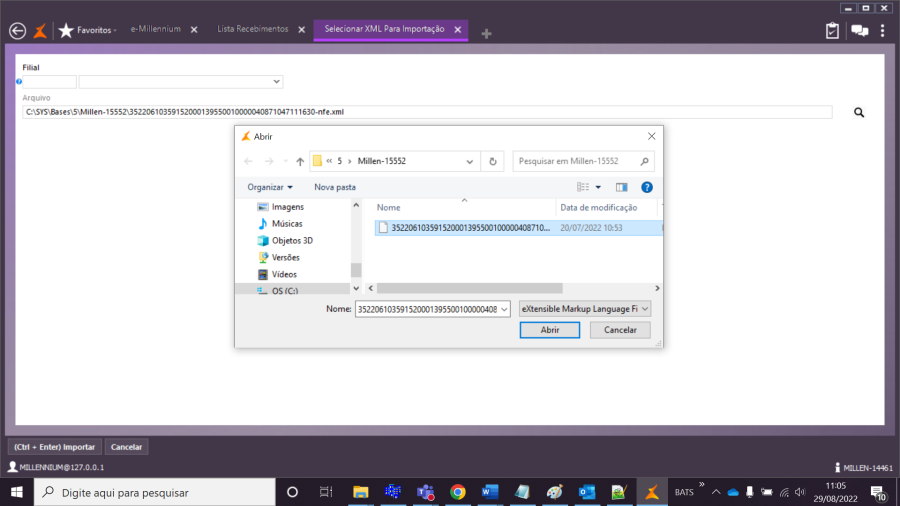Select OS (C:) drive in navigation pane

point(285,291)
